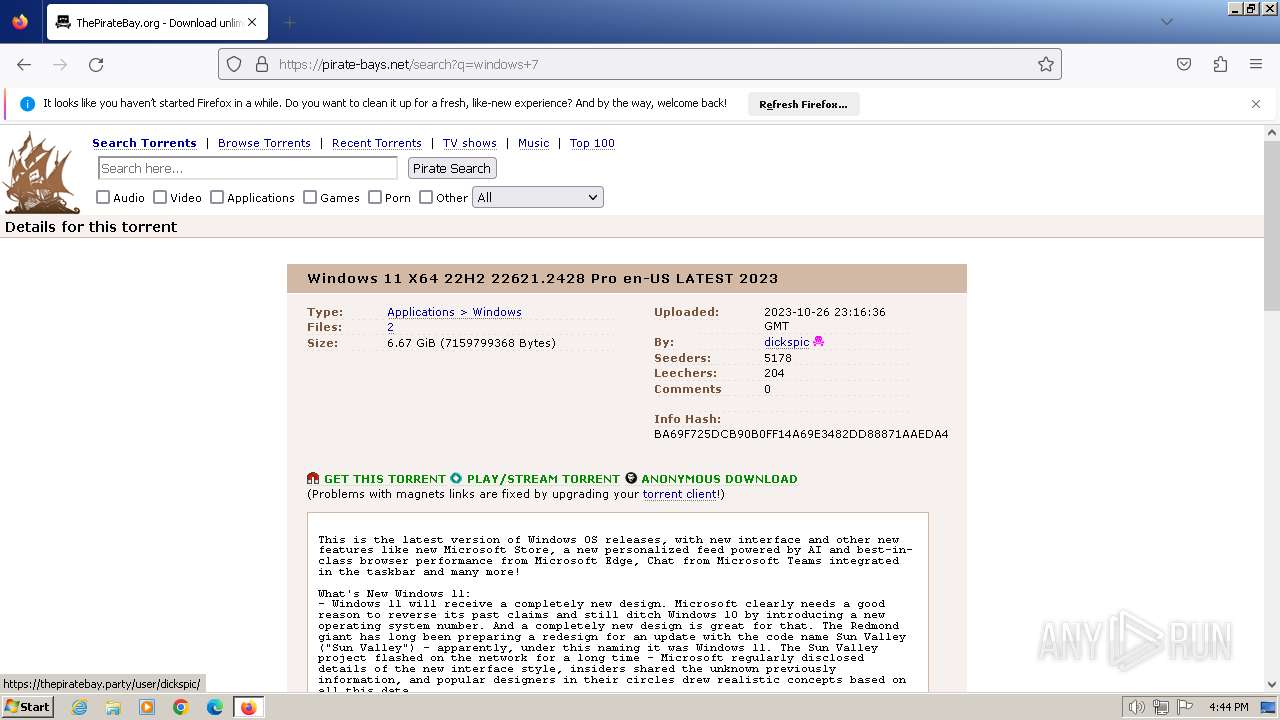This screenshot has height=720, width=1280.
Task: Click the PLAY/STREAM TORRENT link
Action: click(543, 479)
